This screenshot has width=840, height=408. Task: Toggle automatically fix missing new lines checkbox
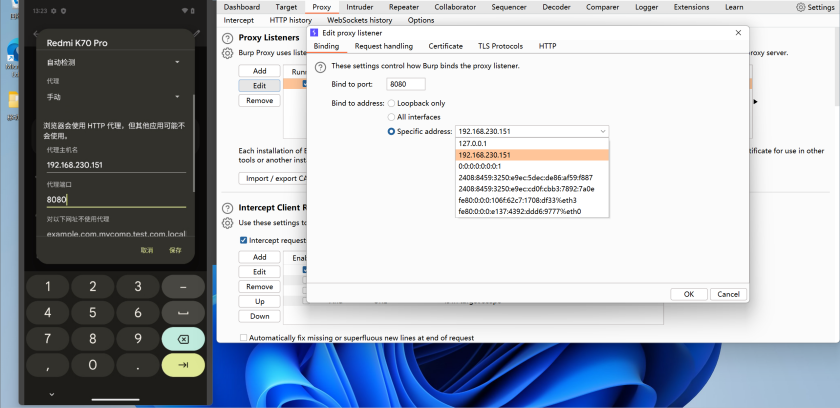pyautogui.click(x=245, y=338)
